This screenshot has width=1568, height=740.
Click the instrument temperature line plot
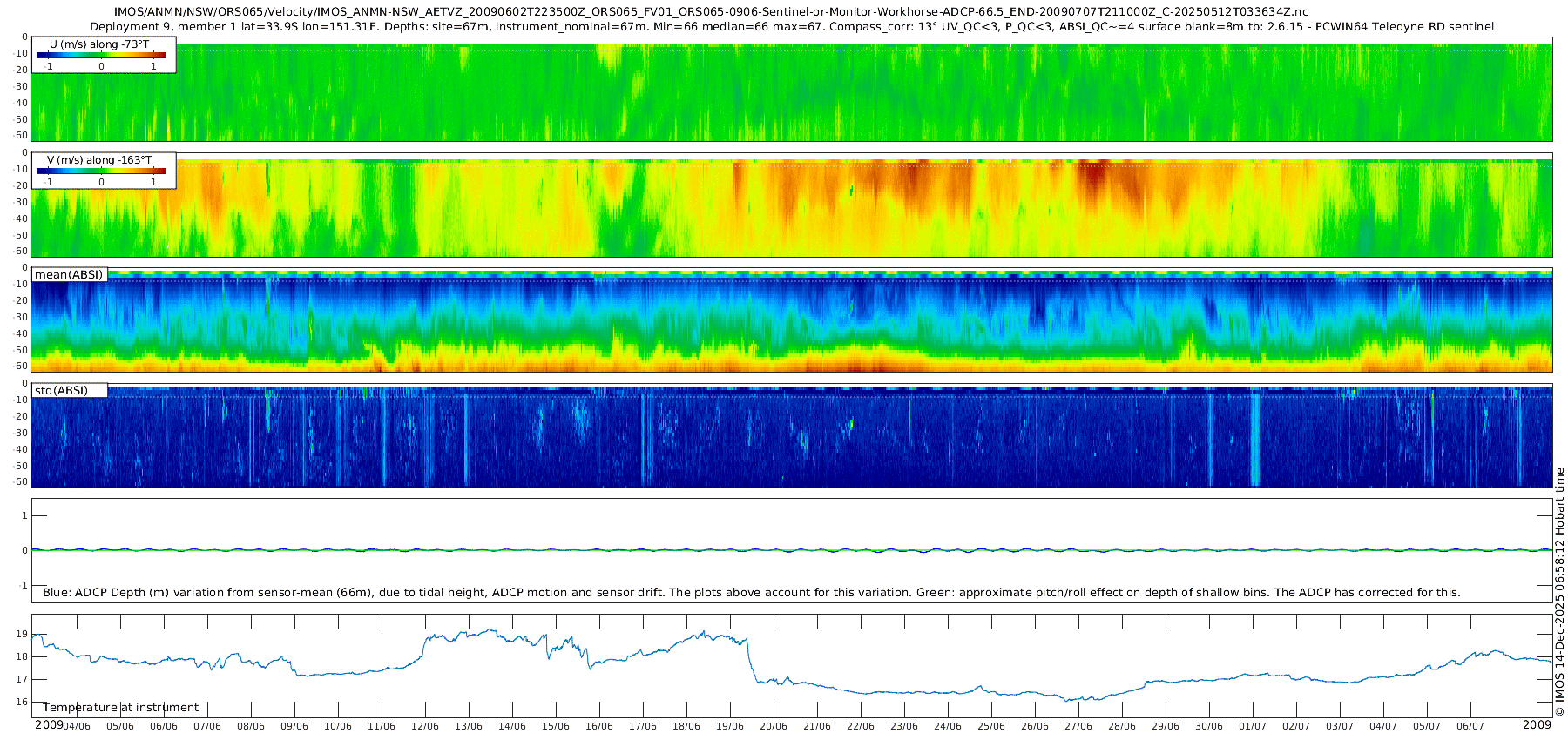click(x=792, y=666)
